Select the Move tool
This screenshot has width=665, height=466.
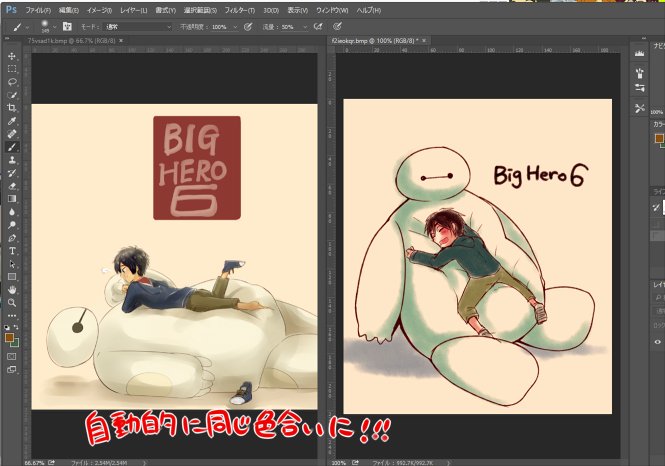pyautogui.click(x=12, y=56)
